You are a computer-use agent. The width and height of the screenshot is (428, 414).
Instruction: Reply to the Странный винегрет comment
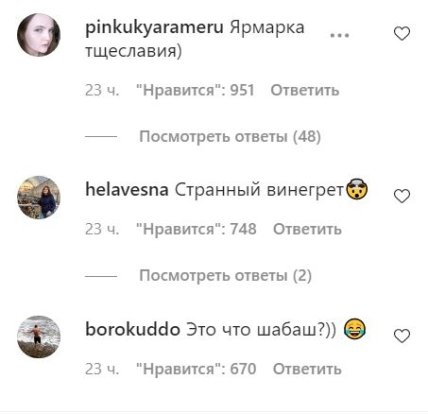point(307,229)
